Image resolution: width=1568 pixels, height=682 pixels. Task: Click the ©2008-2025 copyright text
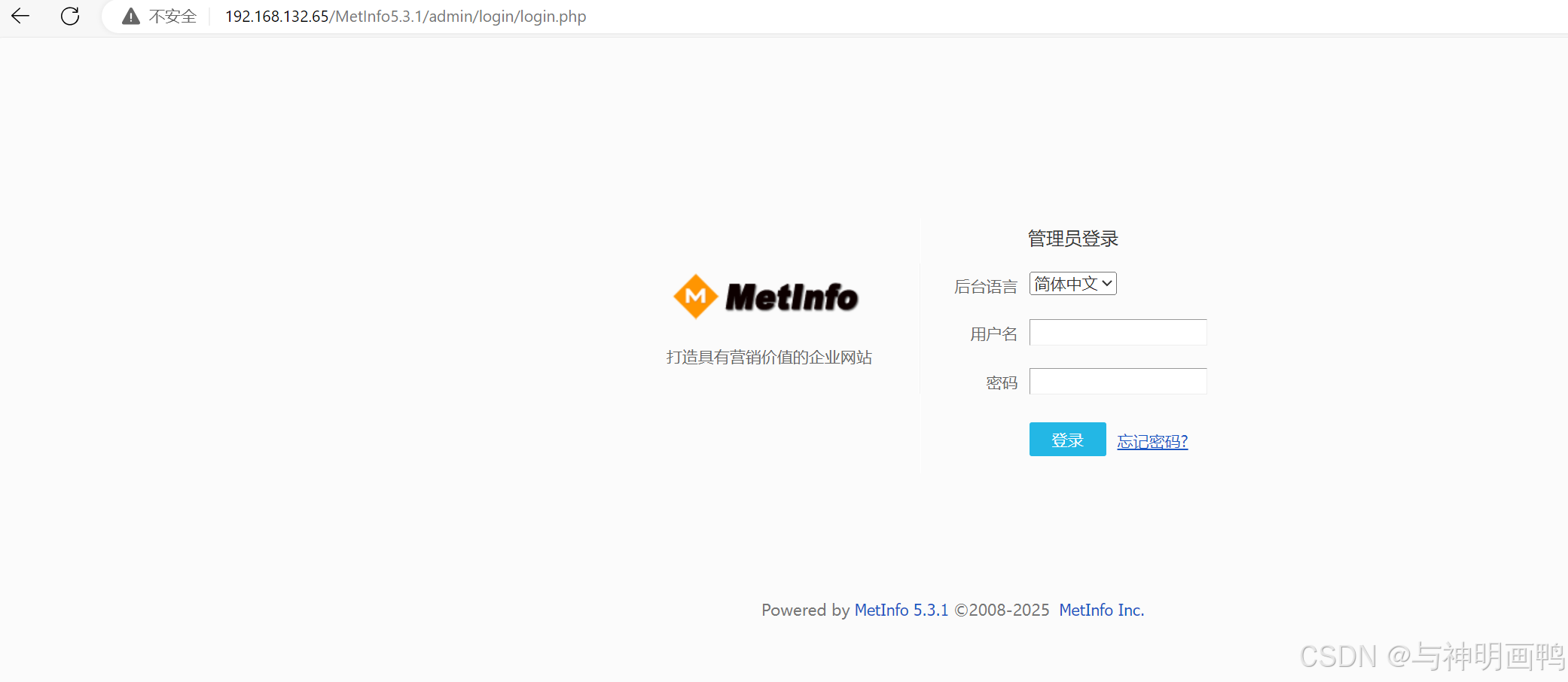1002,610
